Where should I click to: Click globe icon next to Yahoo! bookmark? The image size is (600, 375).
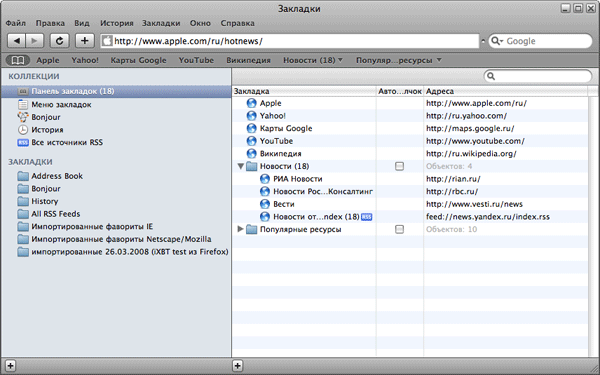pyautogui.click(x=251, y=116)
